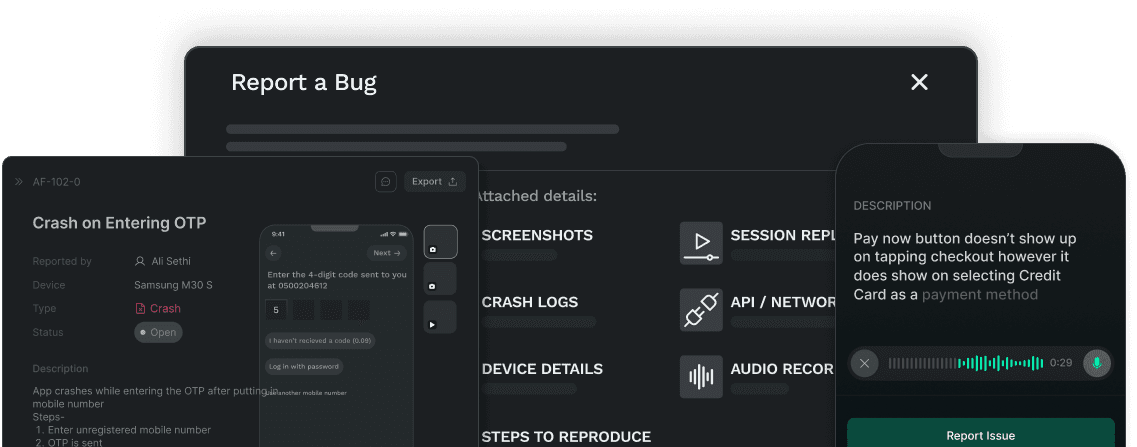Screen dimensions: 1137x447
Task: Click the DESCRIPTION heading on the phone
Action: tap(892, 205)
